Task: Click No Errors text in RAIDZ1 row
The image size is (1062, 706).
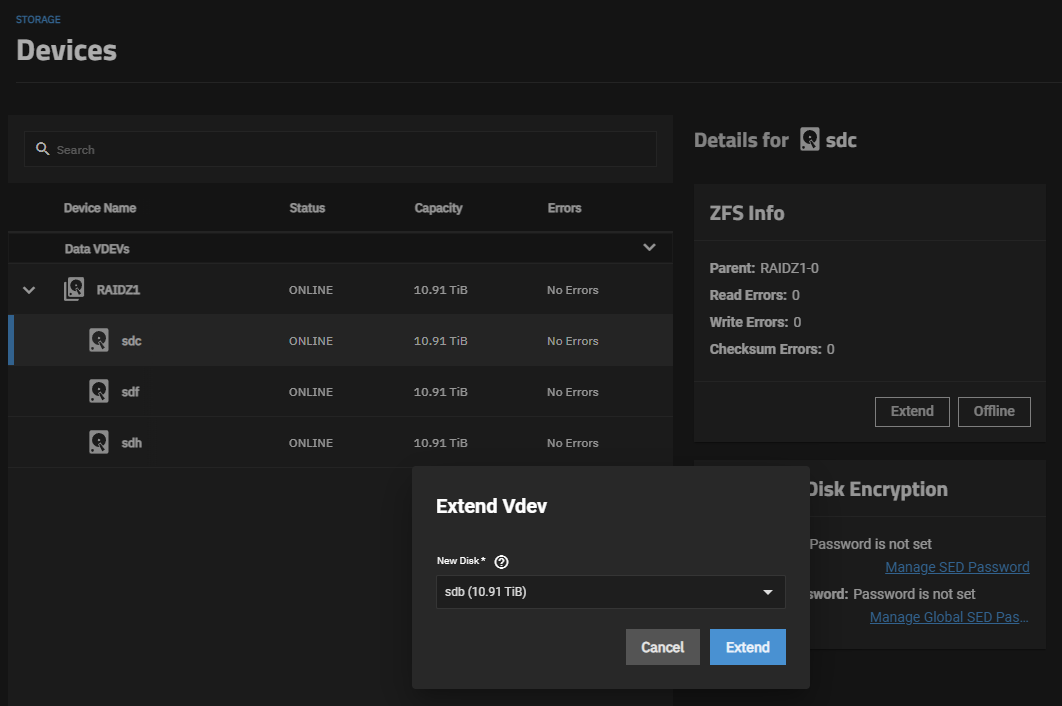Action: (x=572, y=290)
